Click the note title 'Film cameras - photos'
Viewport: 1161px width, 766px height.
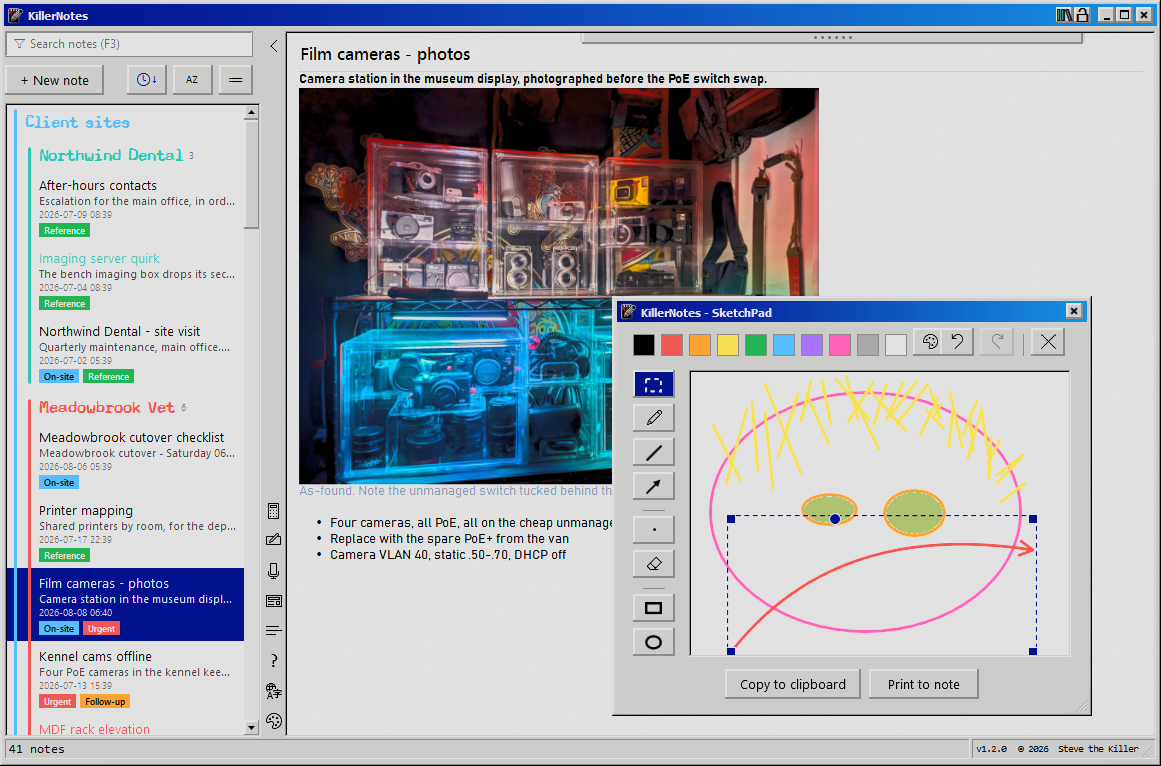[x=385, y=54]
